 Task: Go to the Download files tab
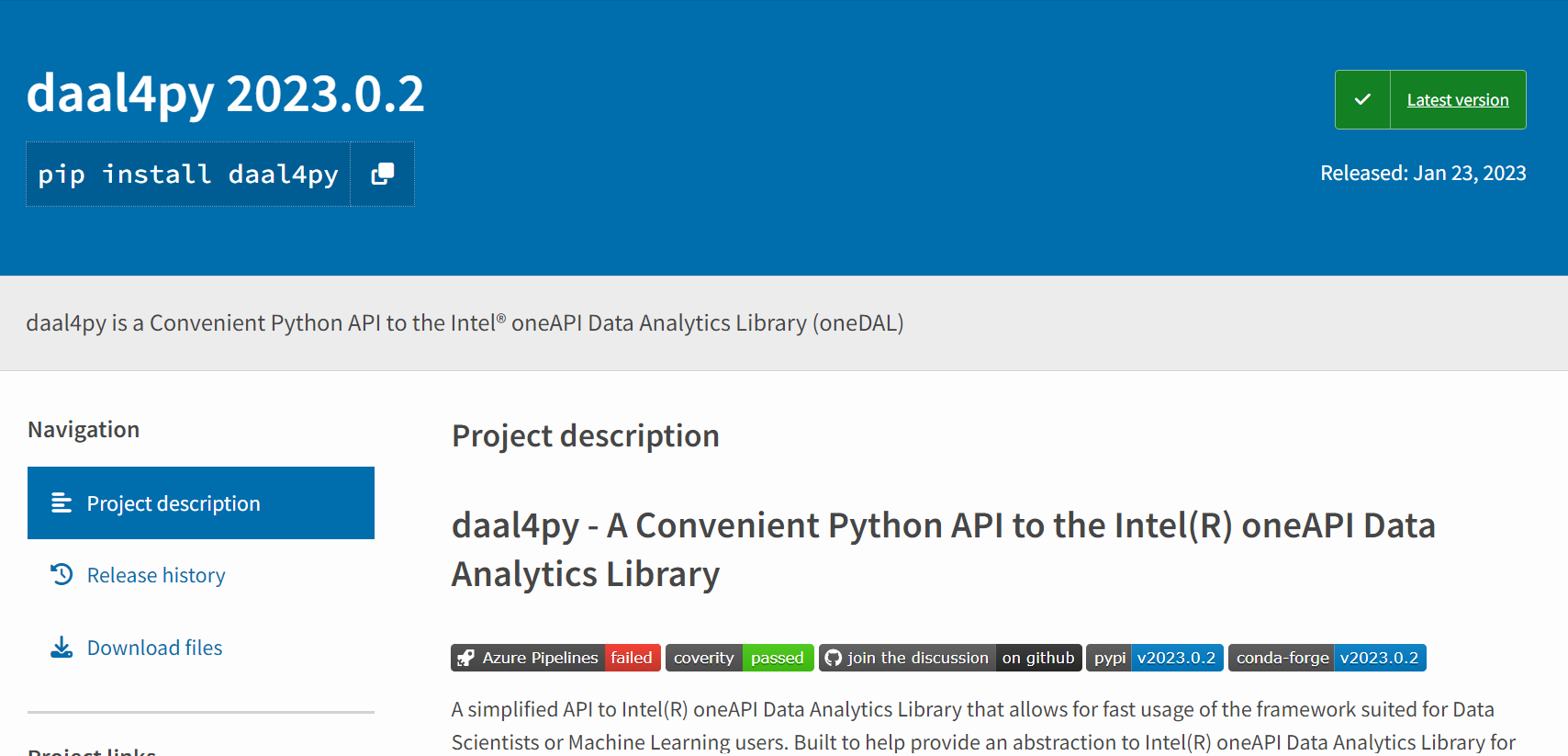(154, 648)
